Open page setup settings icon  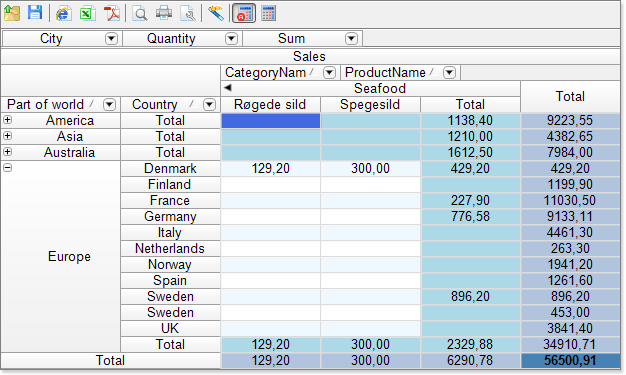click(x=188, y=14)
